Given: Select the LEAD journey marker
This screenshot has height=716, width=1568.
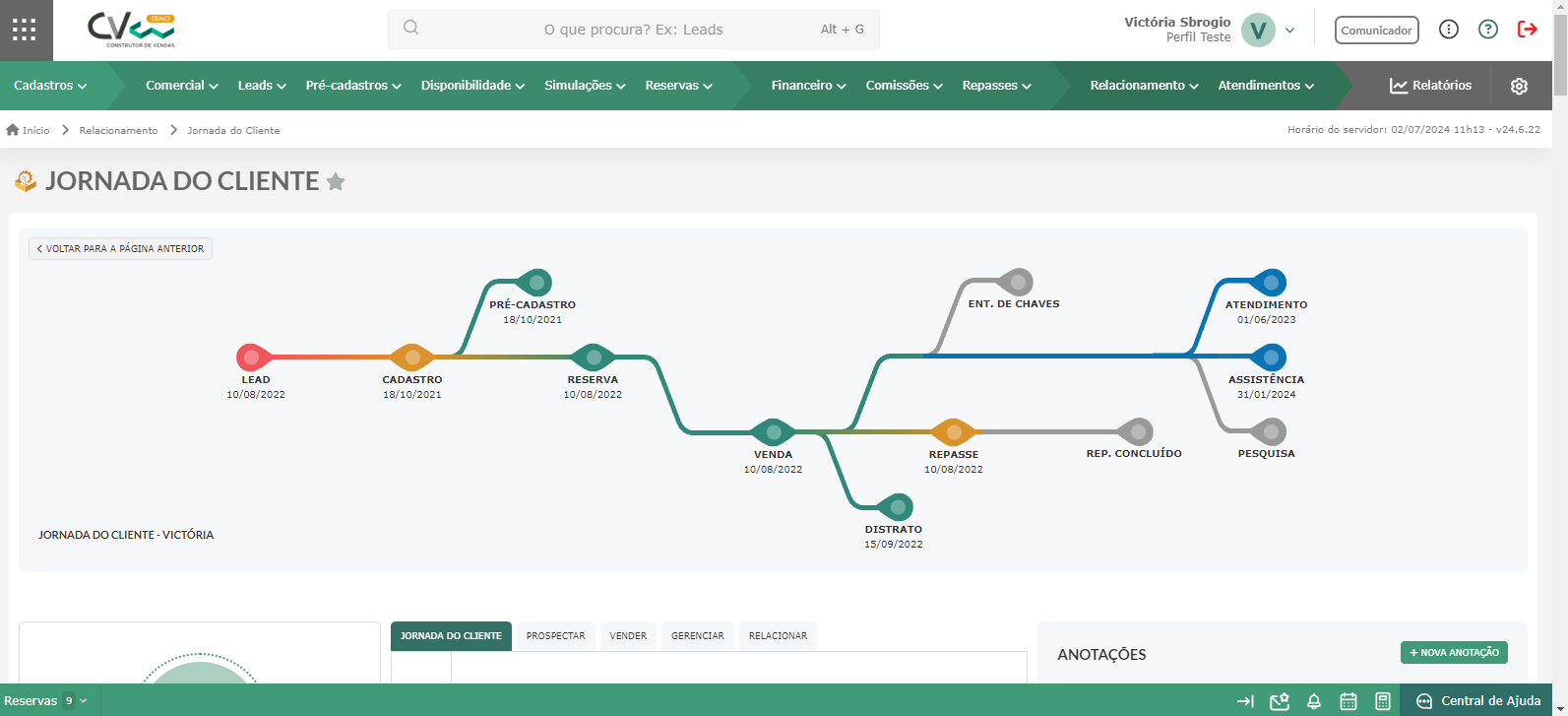Looking at the screenshot, I should [x=254, y=358].
